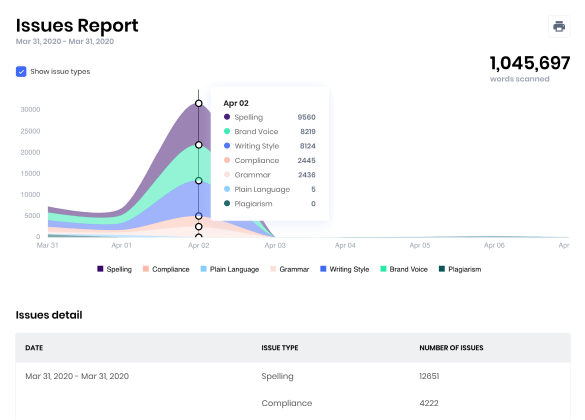Click the Apr 03 axis label
The width and height of the screenshot is (585, 420).
pyautogui.click(x=275, y=245)
